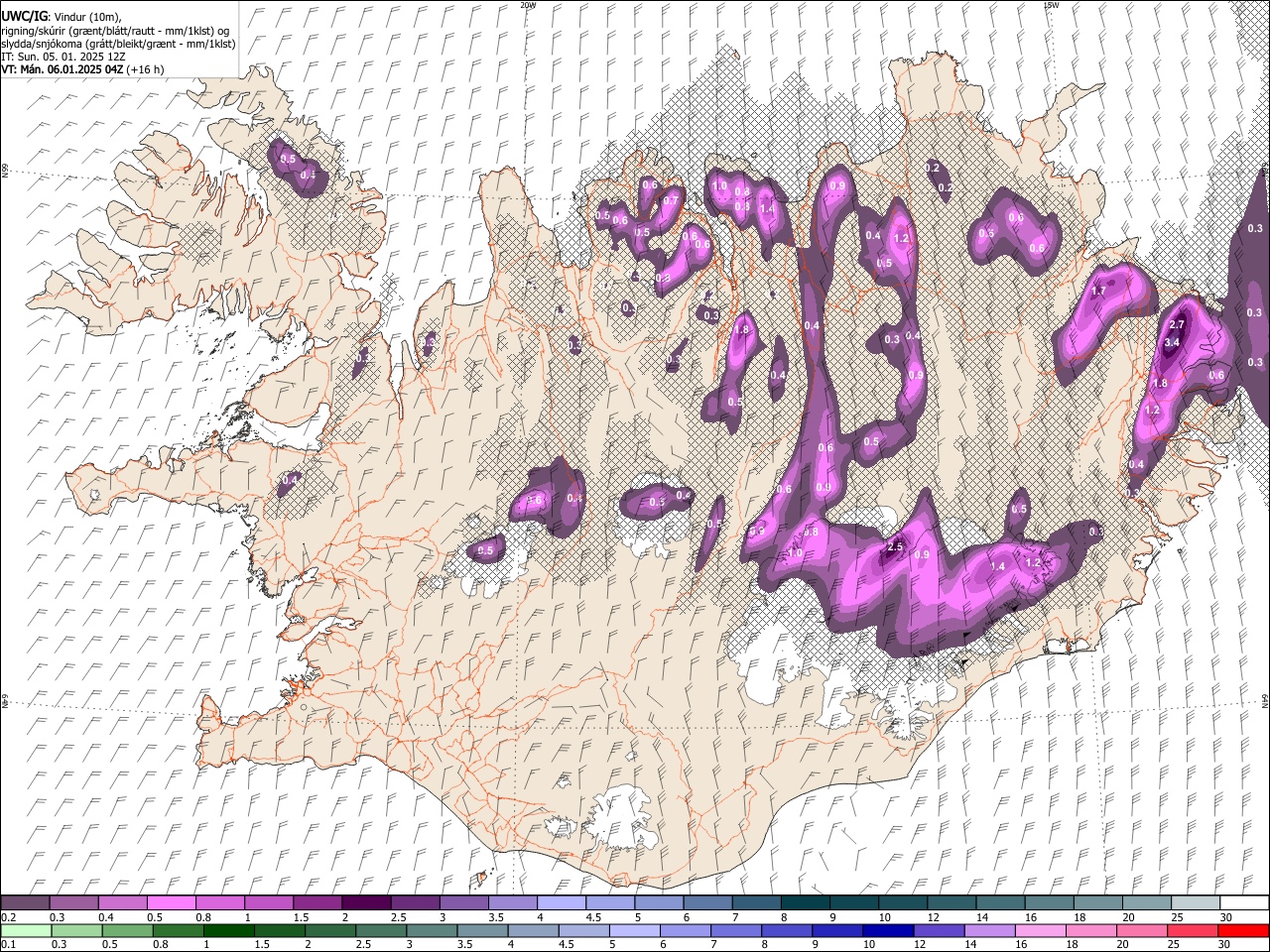Screen dimensions: 1270x952
Task: Click the 20W longitude label at top
Action: coord(528,5)
